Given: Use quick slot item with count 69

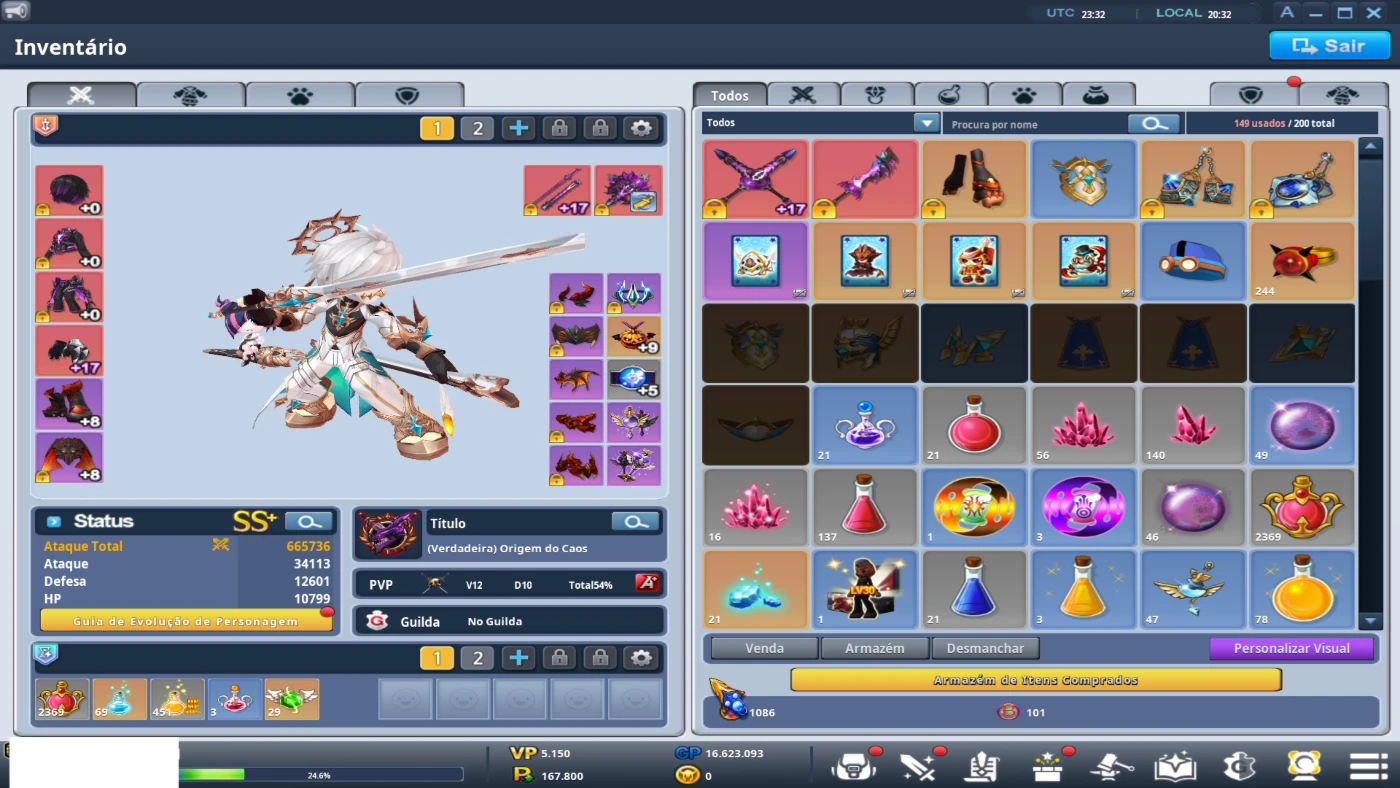Looking at the screenshot, I should (120, 700).
